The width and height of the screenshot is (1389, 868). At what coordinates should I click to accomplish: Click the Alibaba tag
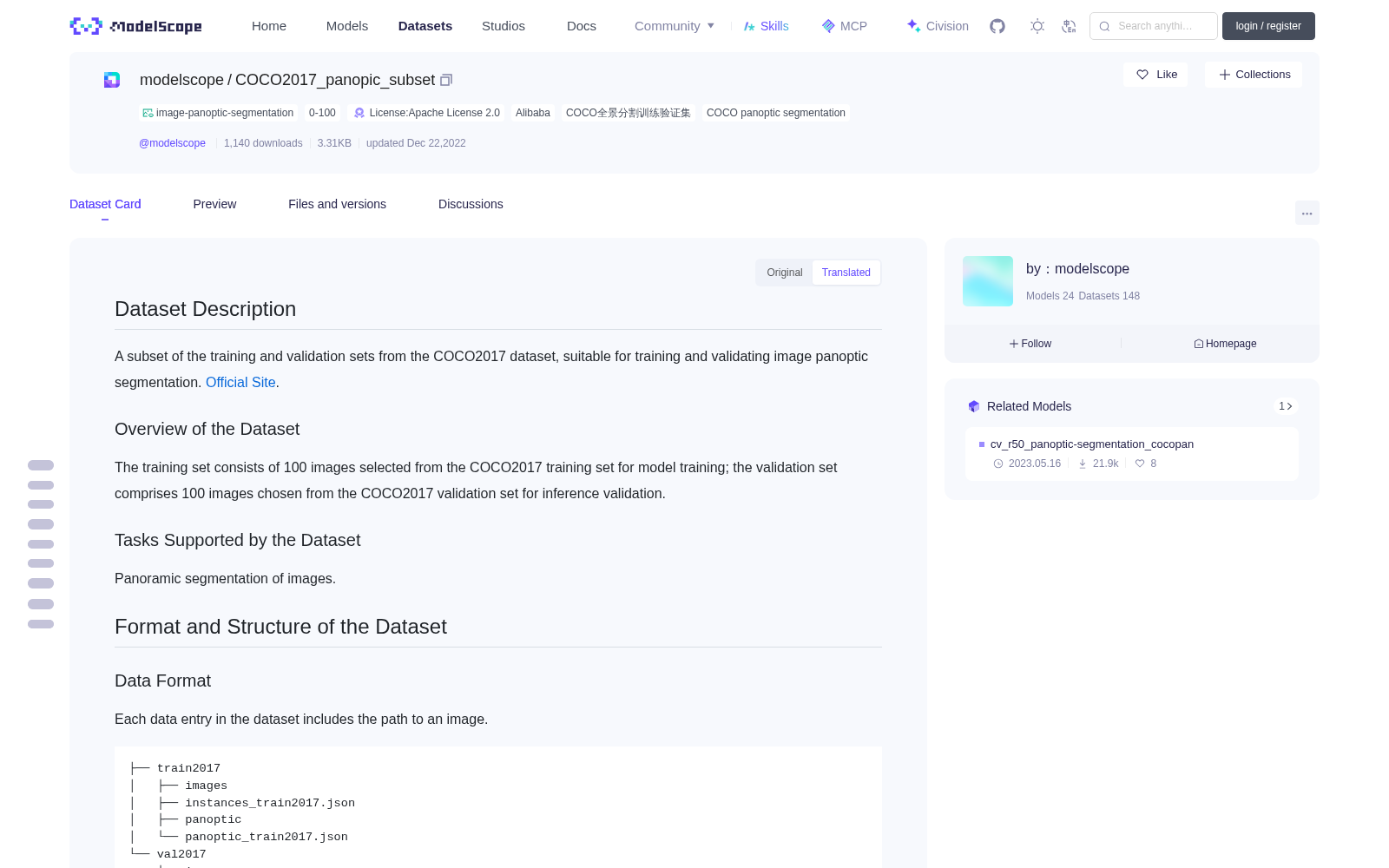coord(533,113)
